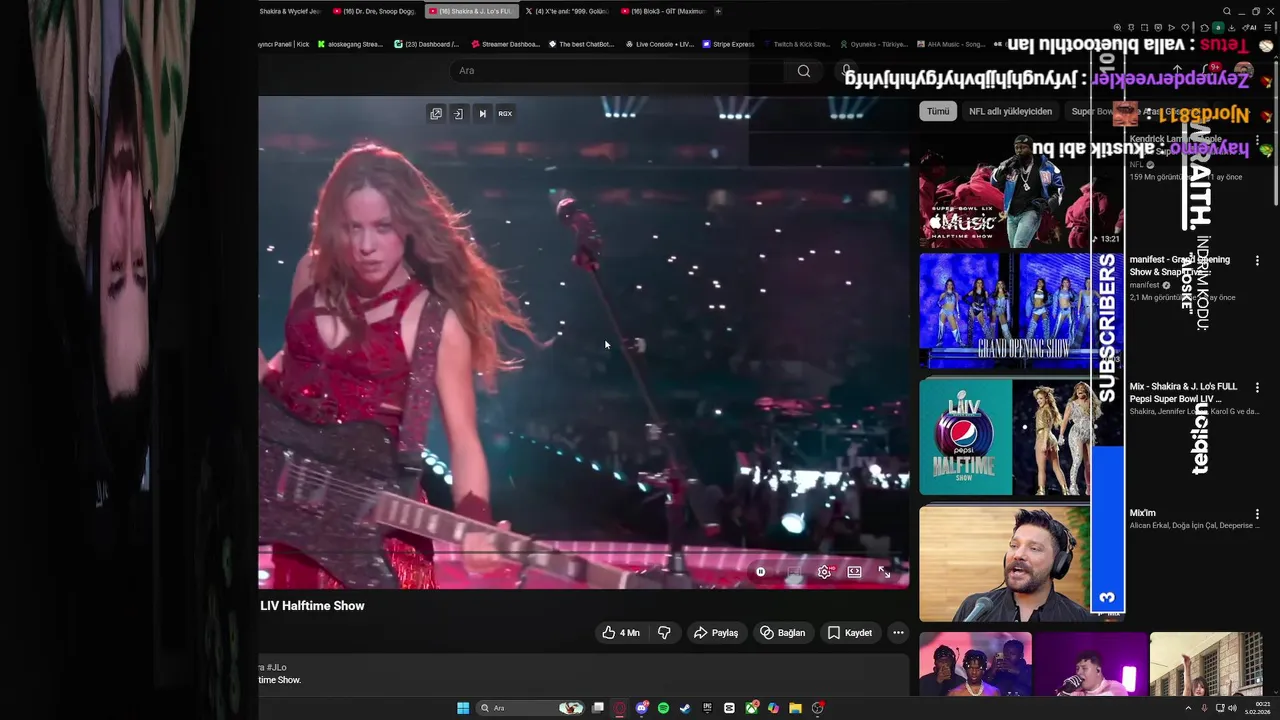Click the Paylaş share button
1280x720 pixels.
716,633
